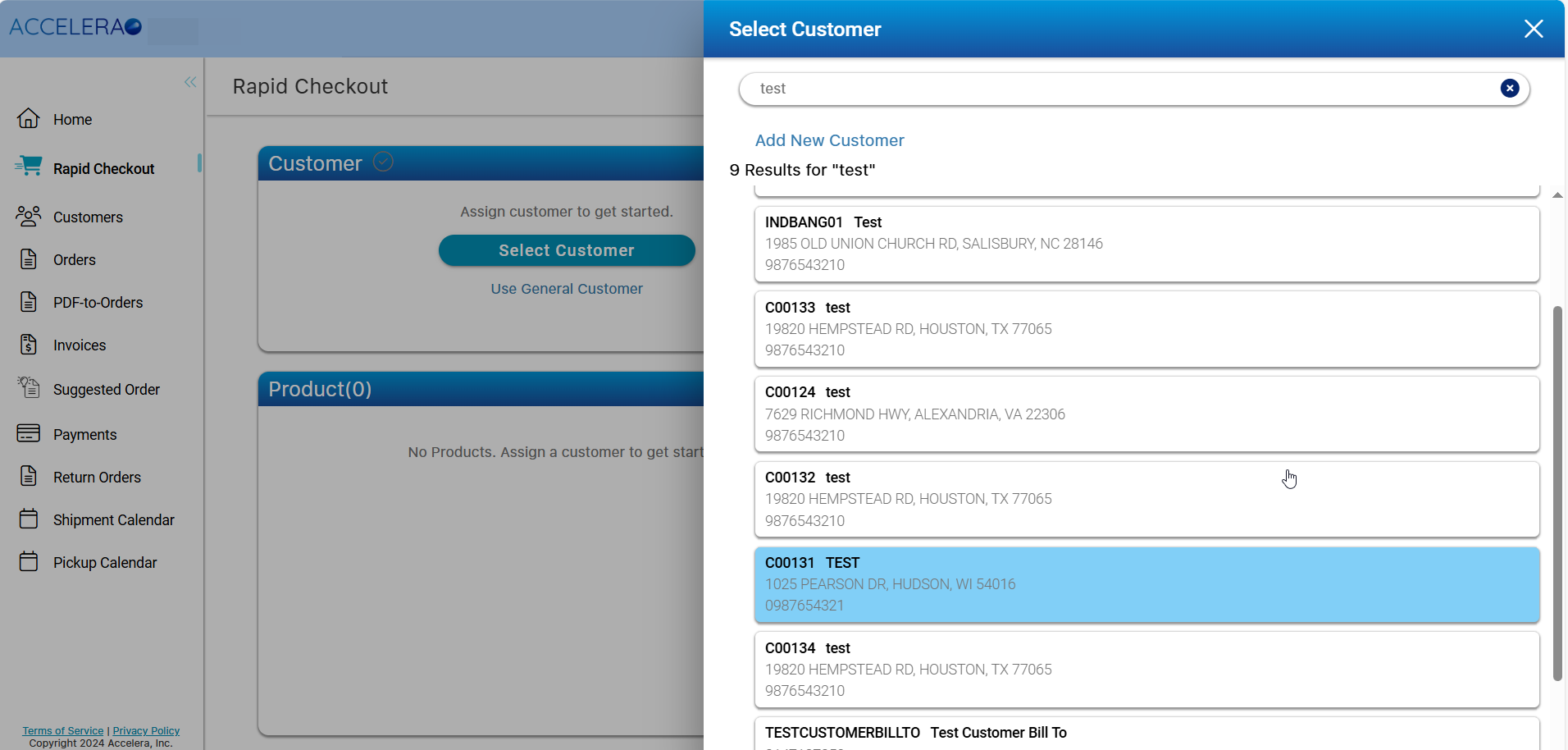This screenshot has width=1568, height=750.
Task: Close the Select Customer panel
Action: (1533, 30)
